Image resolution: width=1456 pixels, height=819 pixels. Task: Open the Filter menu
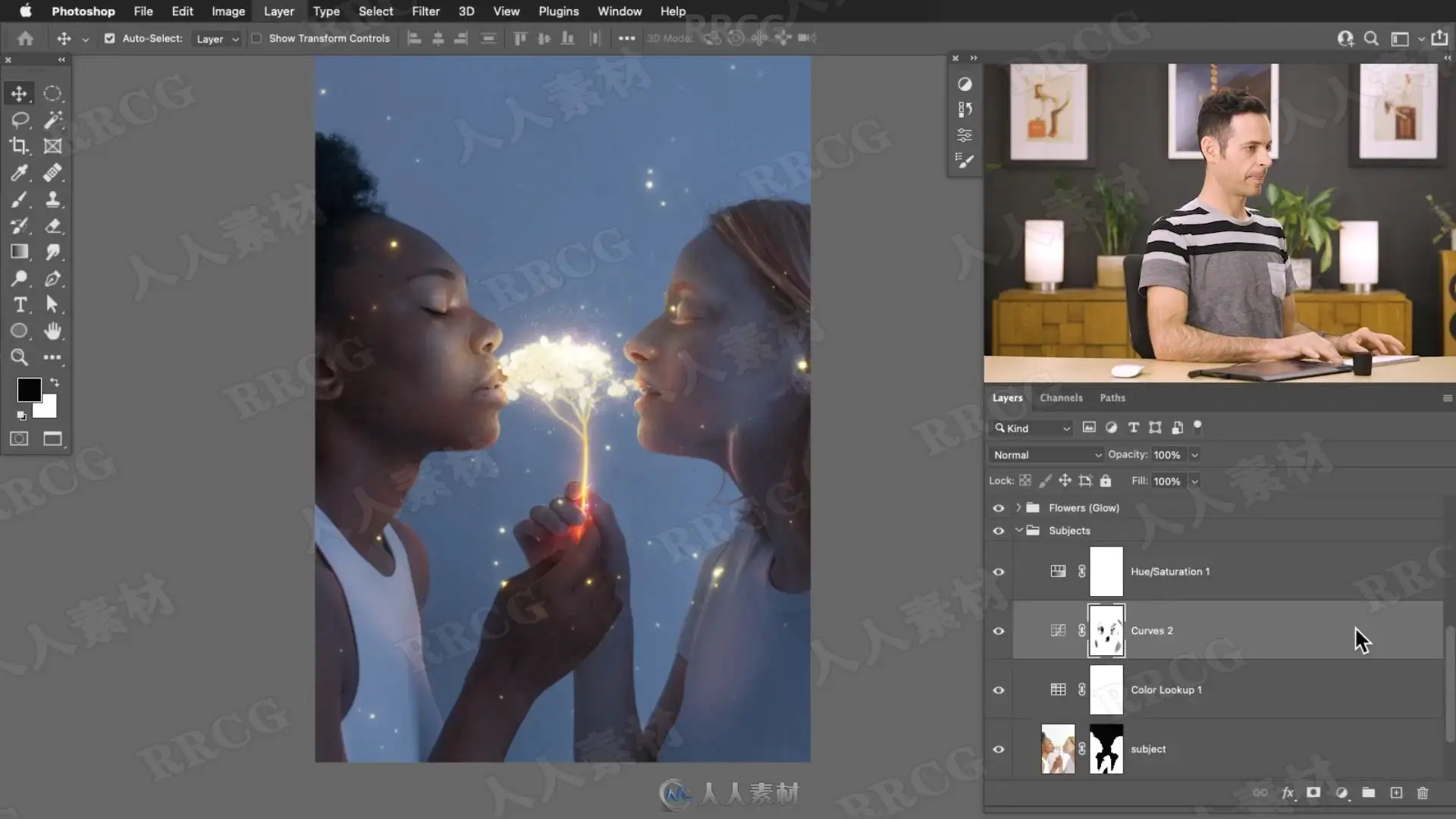[425, 11]
